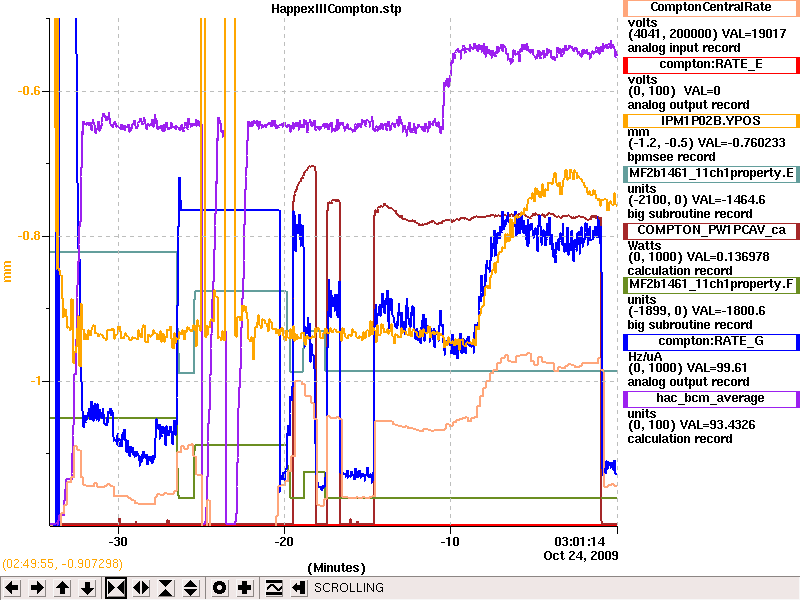Select the horizontal zoom-in bowtie icon
Viewport: 800px width, 600px height.
tap(116, 588)
